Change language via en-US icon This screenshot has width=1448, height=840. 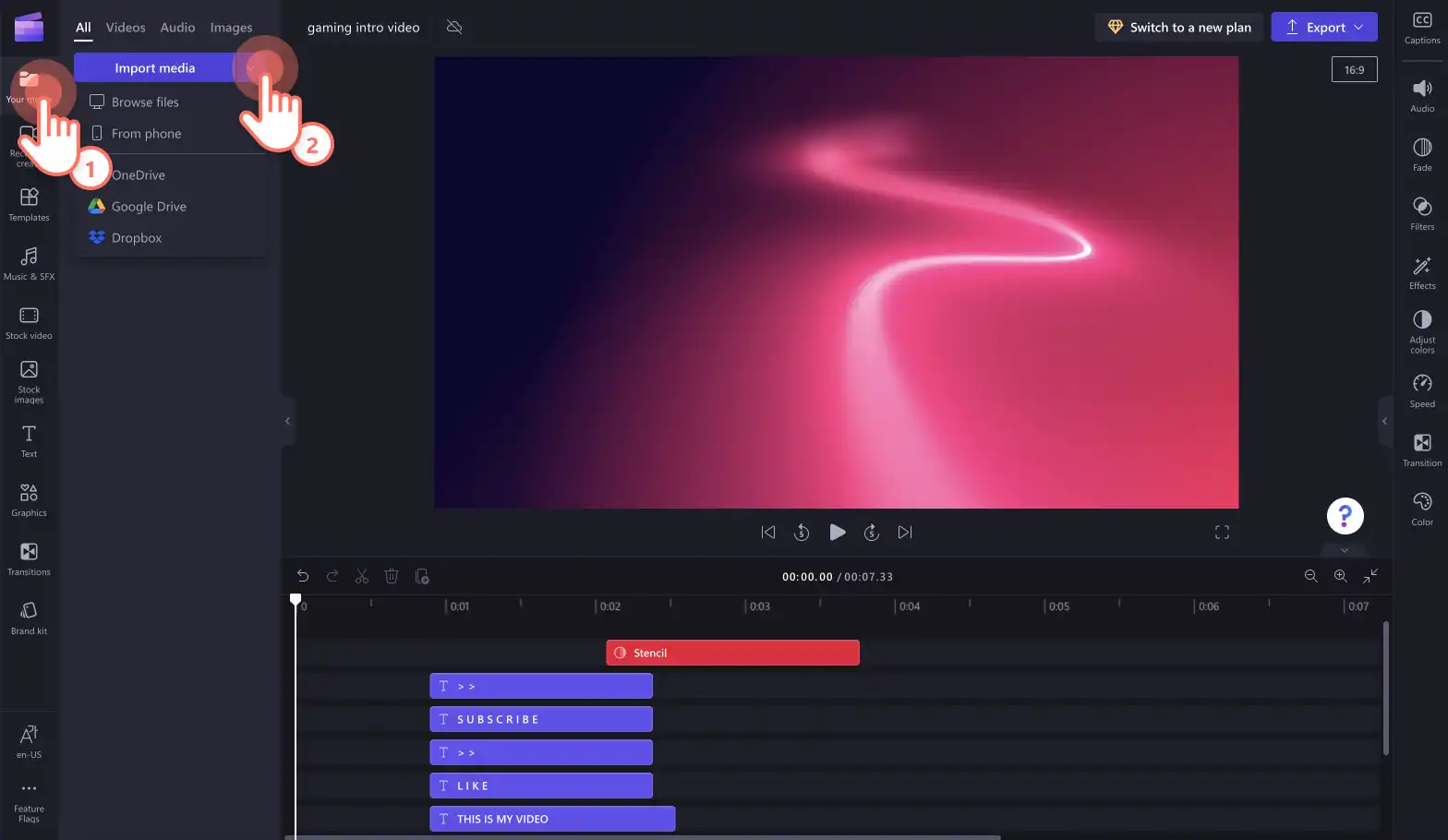click(x=29, y=741)
